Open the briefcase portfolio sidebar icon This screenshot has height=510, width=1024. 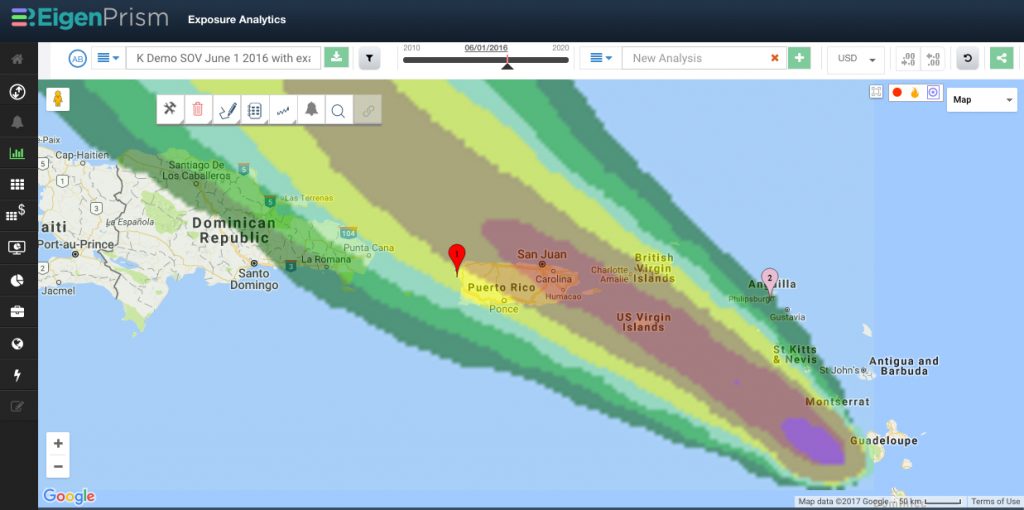point(18,311)
